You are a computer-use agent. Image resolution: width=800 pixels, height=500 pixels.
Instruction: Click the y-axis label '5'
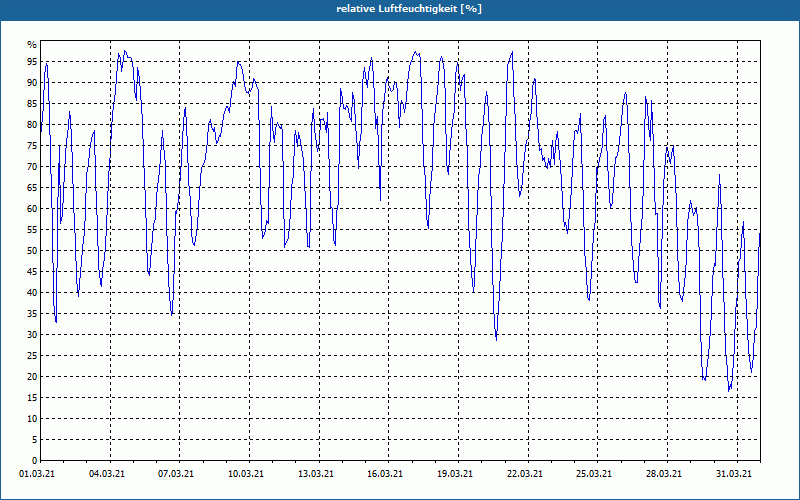tap(35, 440)
